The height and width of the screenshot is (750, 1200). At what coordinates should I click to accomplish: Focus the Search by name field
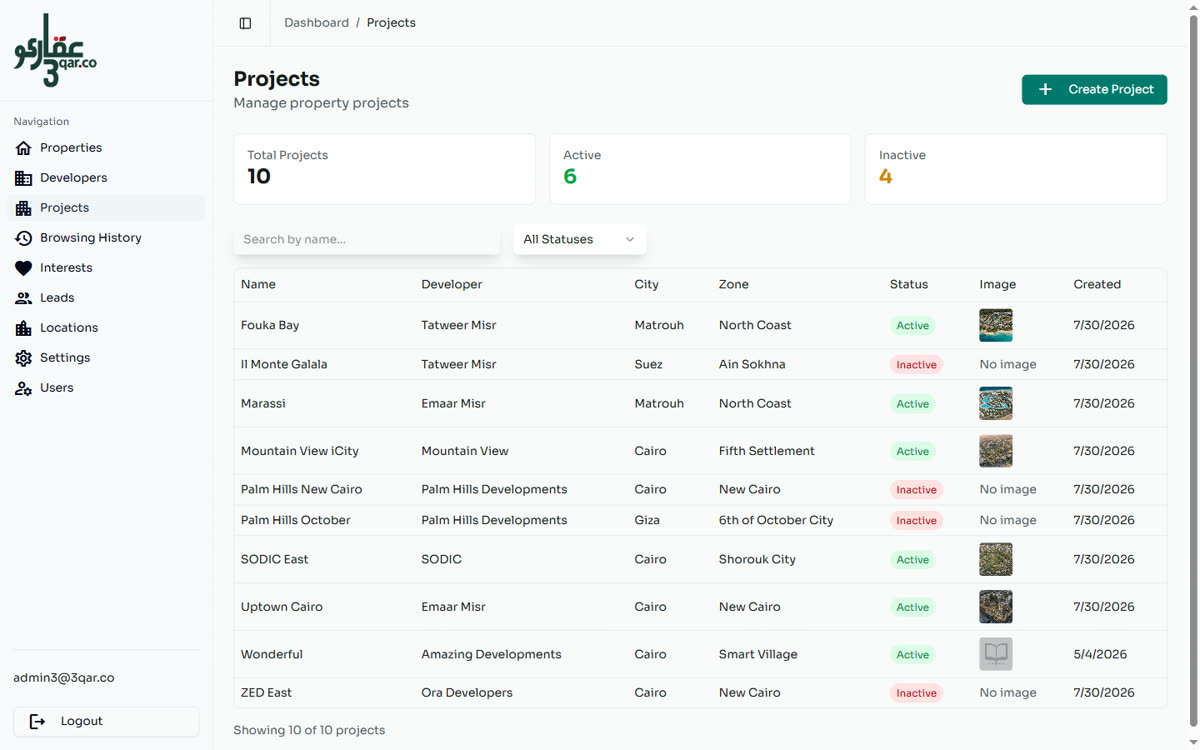tap(367, 239)
